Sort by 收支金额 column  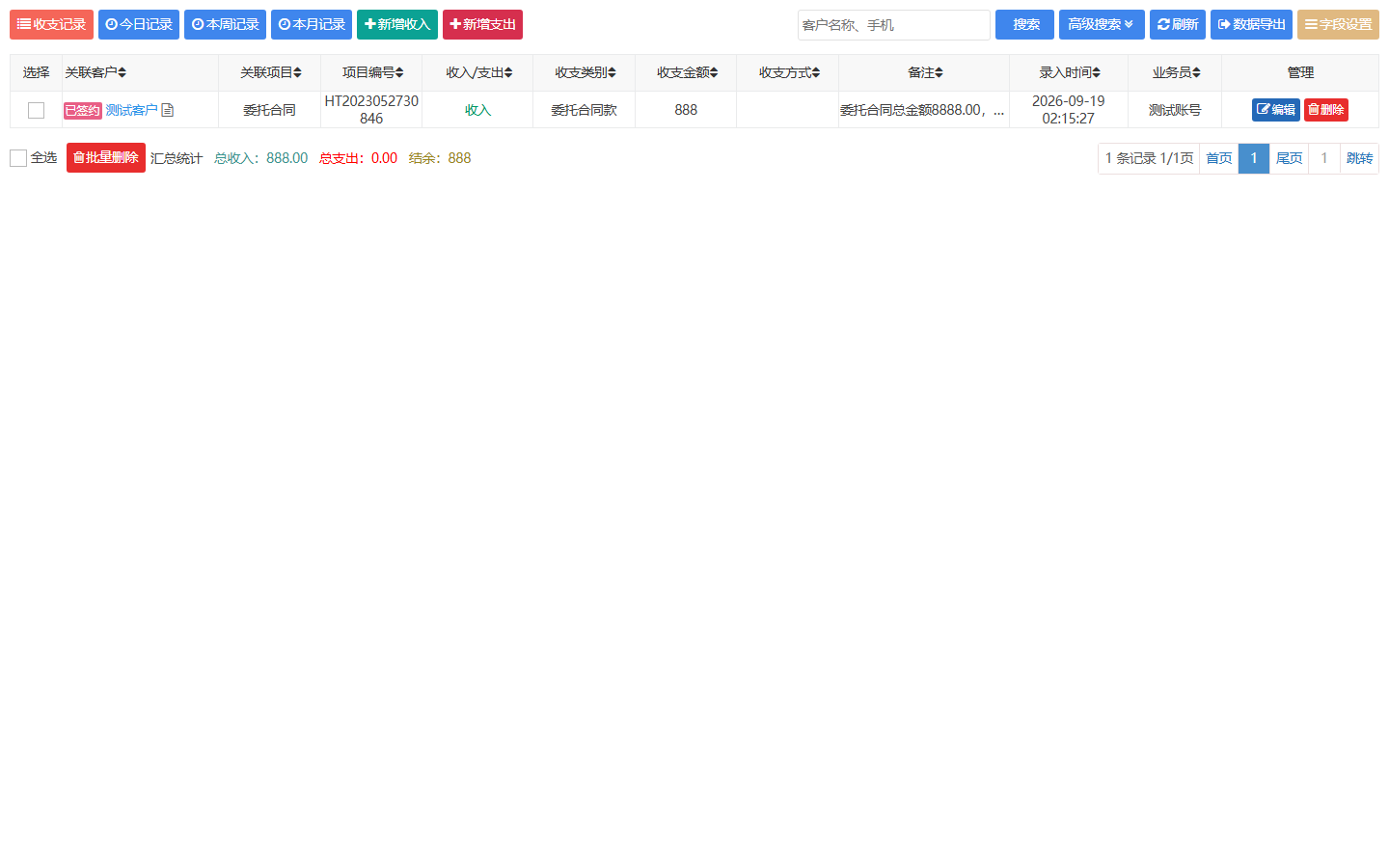point(687,72)
